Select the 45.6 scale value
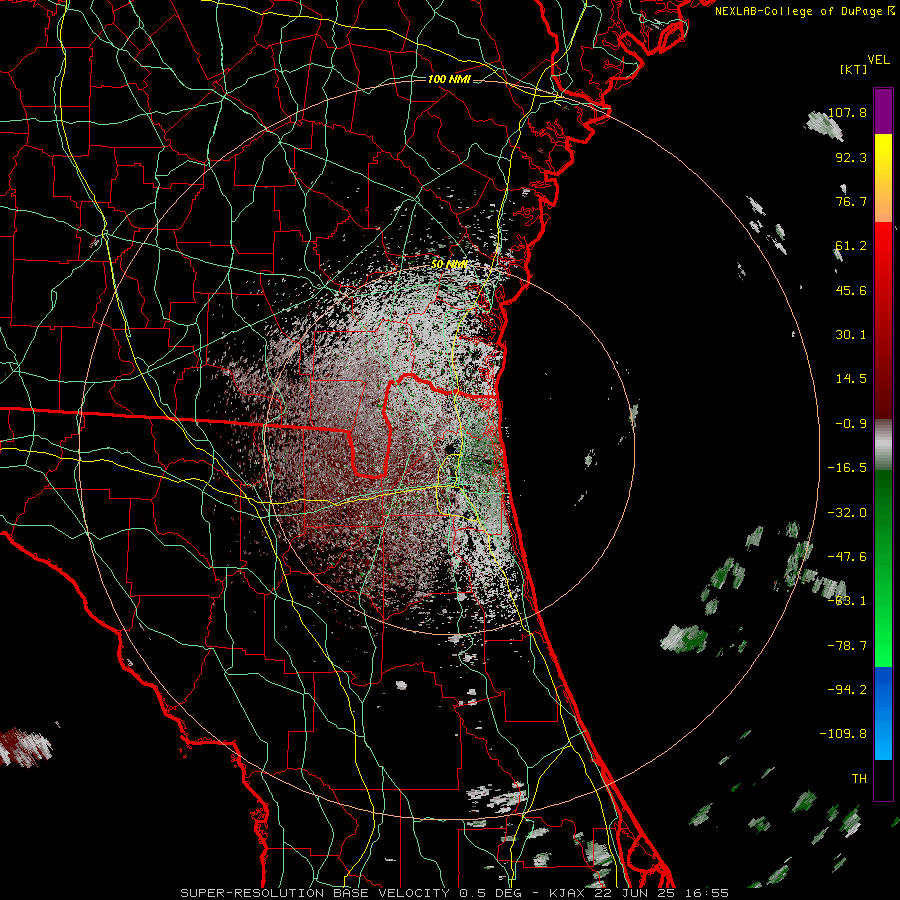The width and height of the screenshot is (900, 900). coord(851,290)
